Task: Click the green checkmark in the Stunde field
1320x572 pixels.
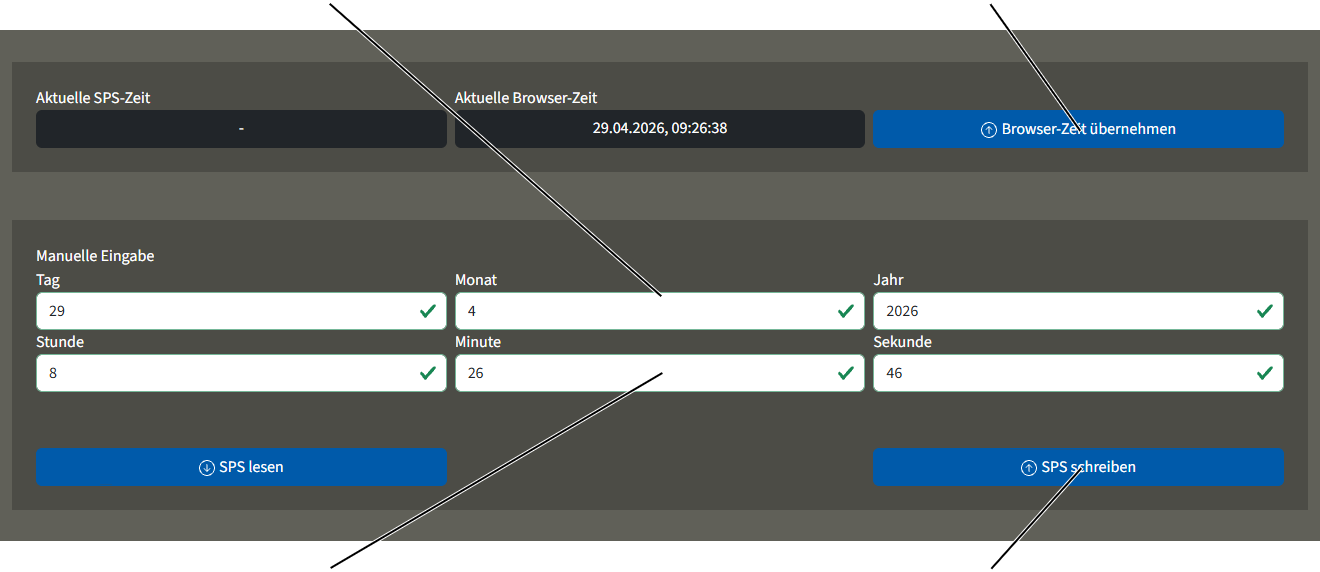Action: pyautogui.click(x=427, y=373)
